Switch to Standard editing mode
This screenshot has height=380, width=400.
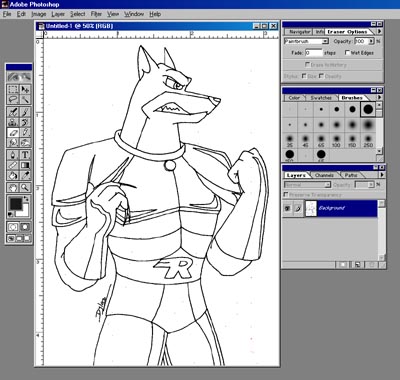point(13,227)
